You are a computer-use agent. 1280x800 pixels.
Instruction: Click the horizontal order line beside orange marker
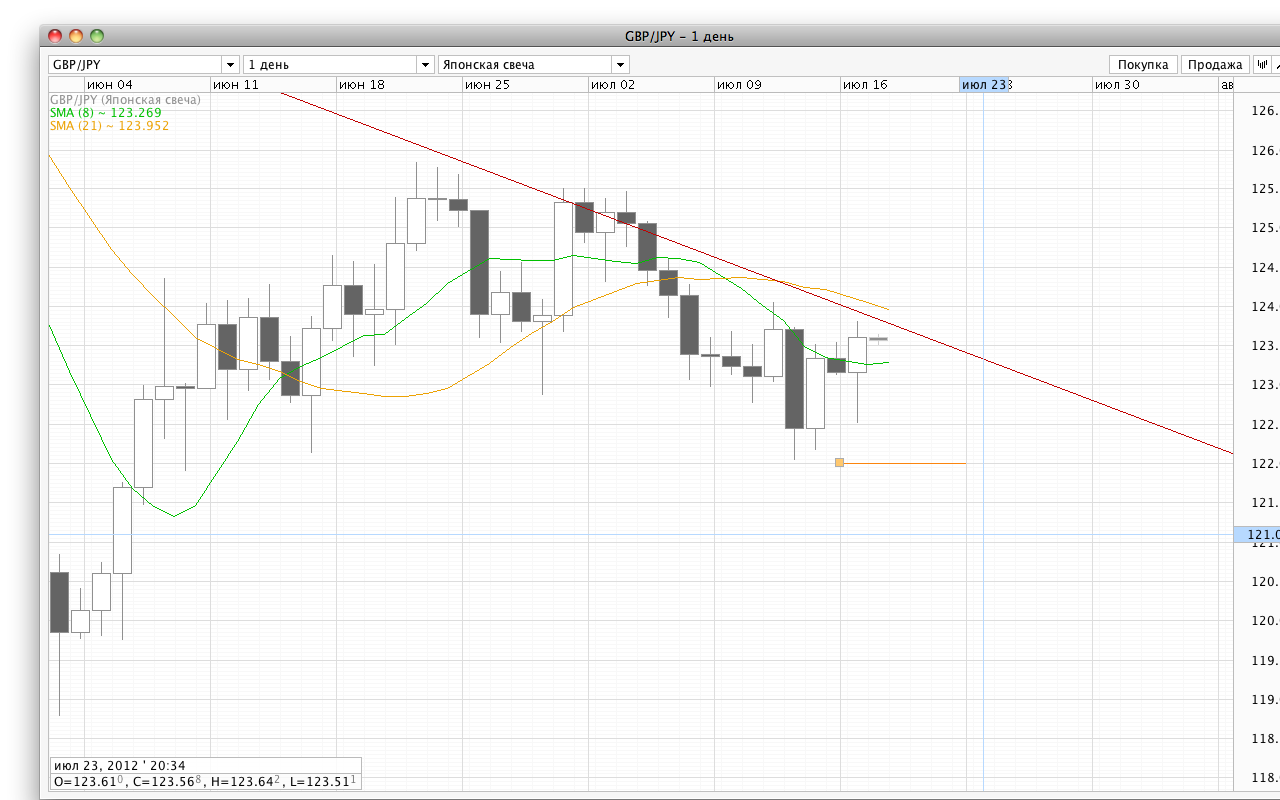click(905, 463)
